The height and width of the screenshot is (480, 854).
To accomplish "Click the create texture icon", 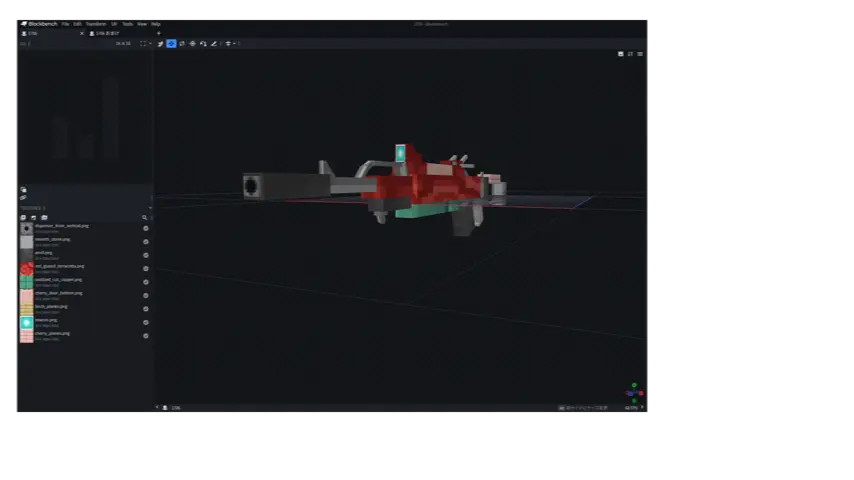I will [33, 217].
